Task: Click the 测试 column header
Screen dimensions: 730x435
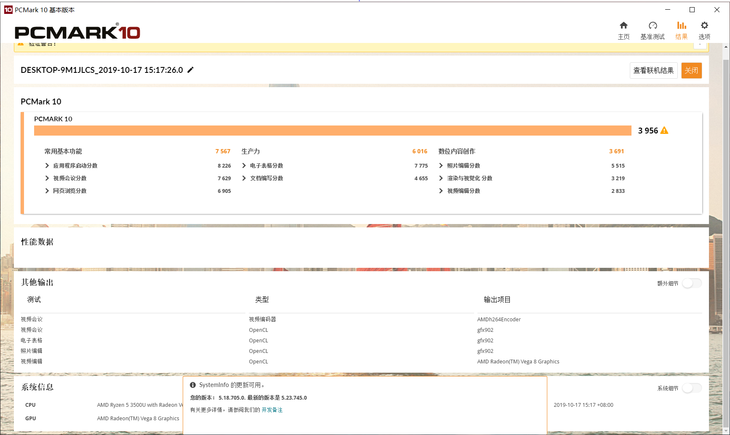Action: [x=34, y=299]
